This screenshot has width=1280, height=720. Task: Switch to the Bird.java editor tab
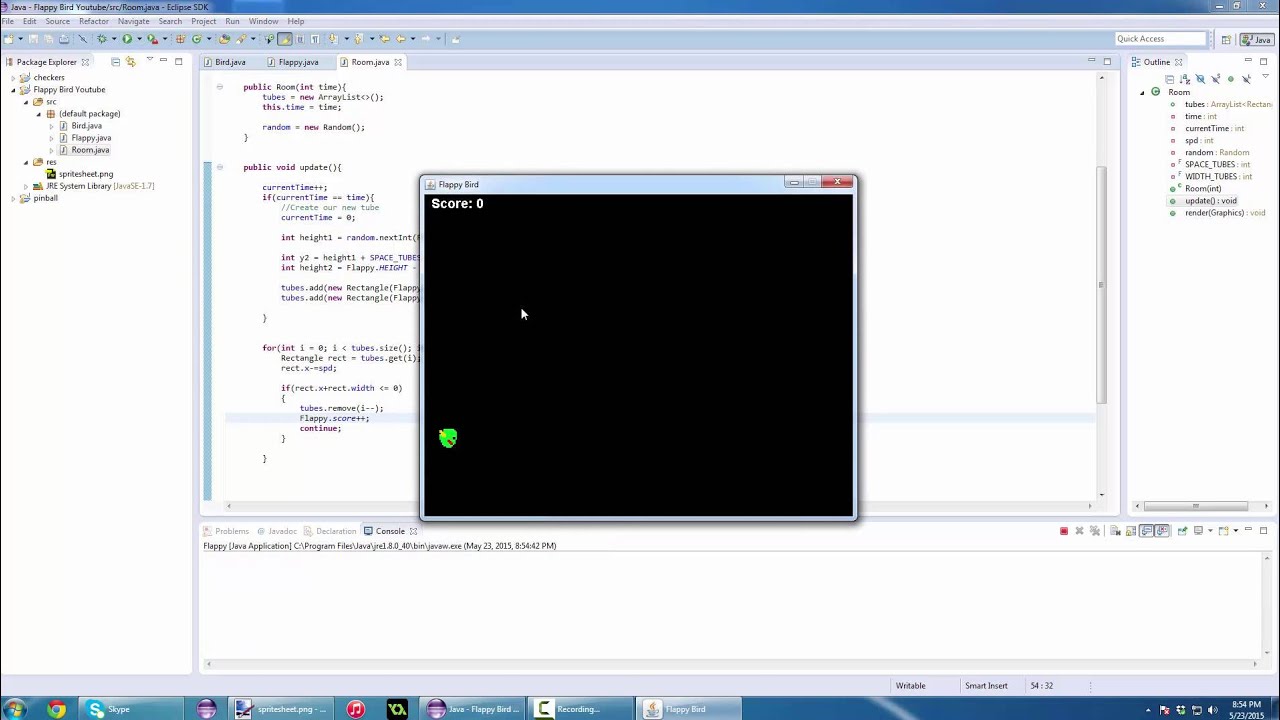(224, 62)
